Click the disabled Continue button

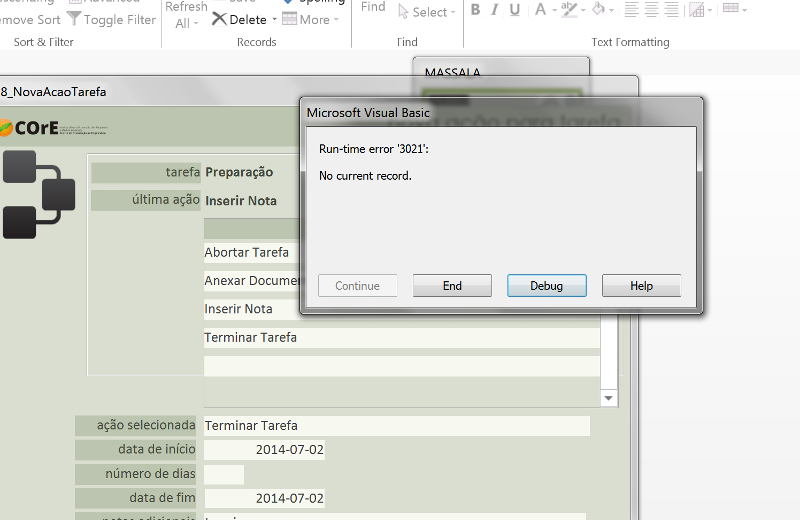[x=358, y=286]
